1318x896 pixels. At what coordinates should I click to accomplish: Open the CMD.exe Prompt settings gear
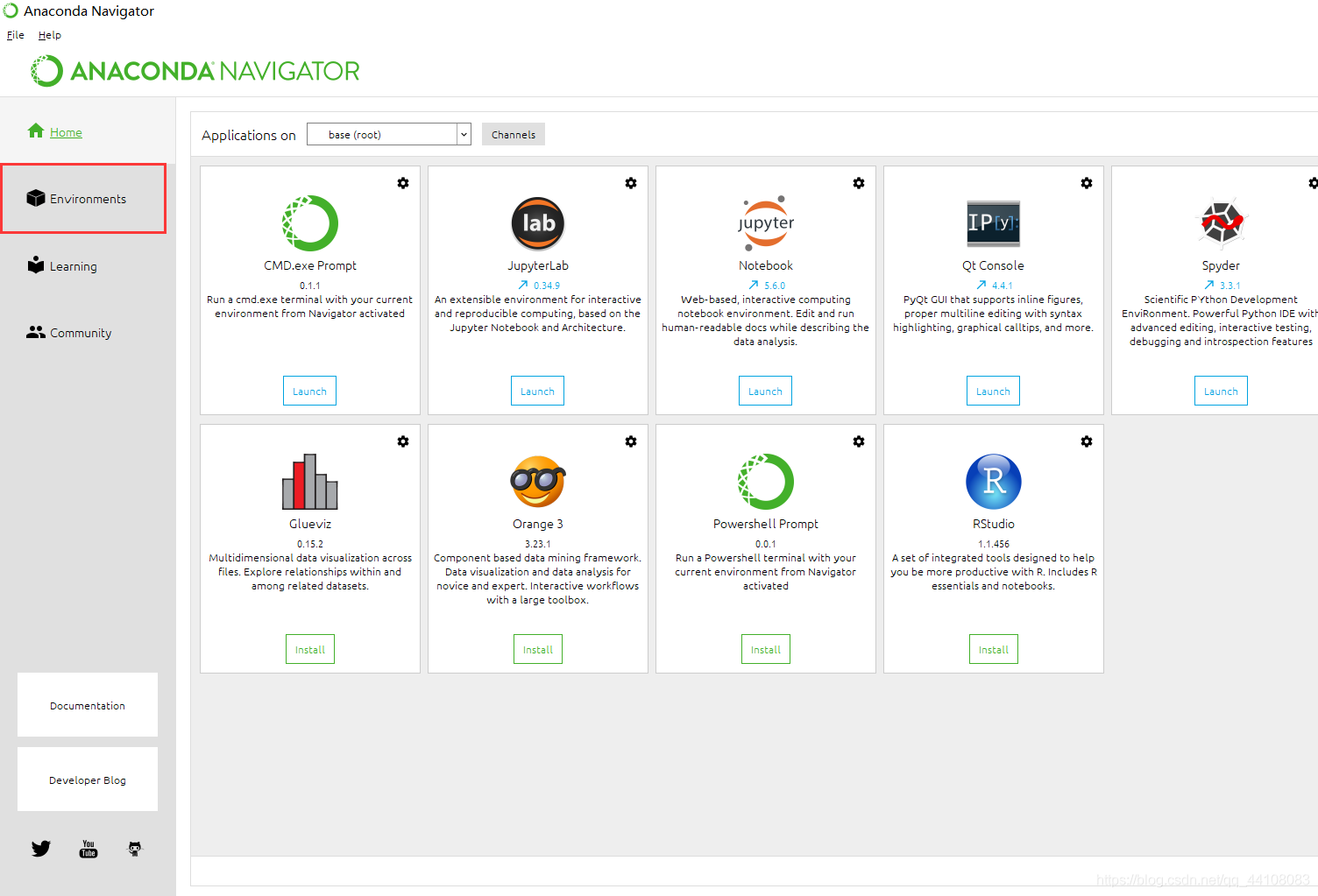(403, 183)
